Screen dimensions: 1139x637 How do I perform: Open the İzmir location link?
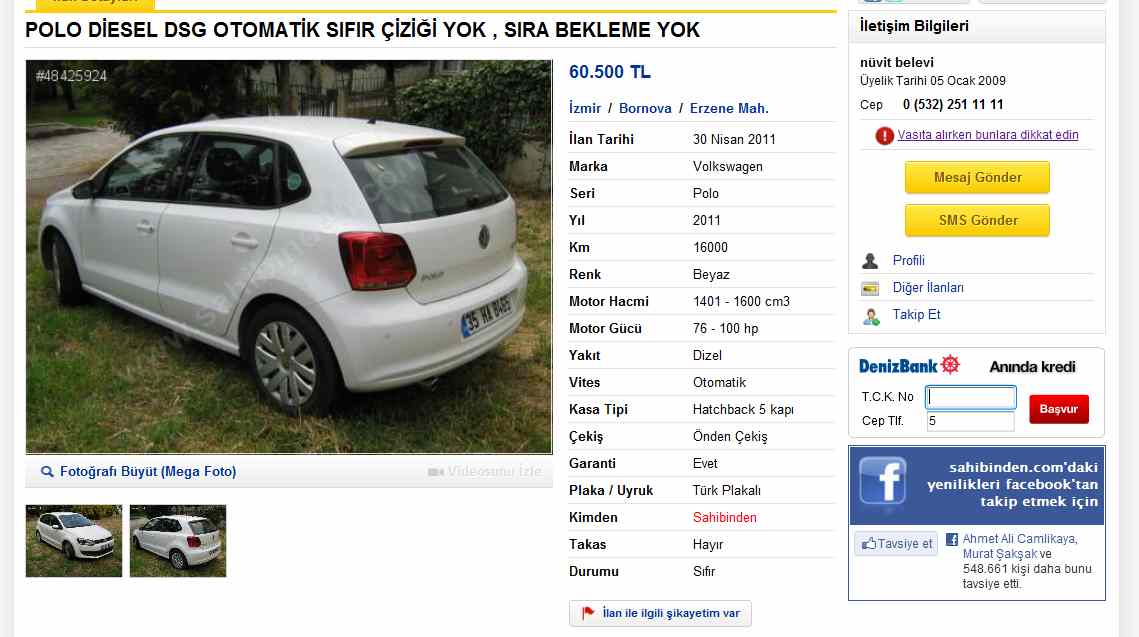click(x=585, y=108)
